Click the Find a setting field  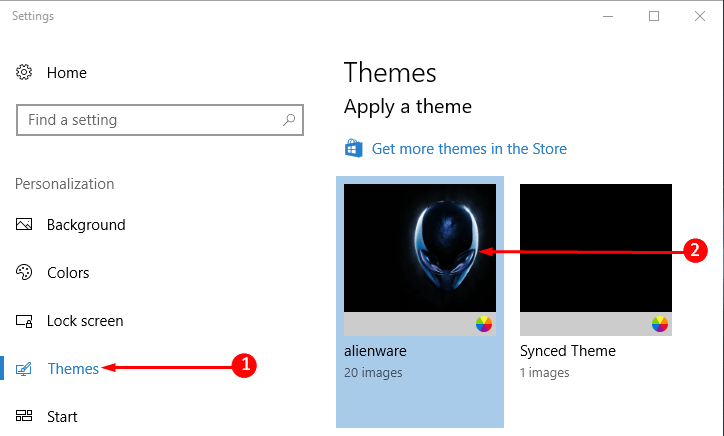pyautogui.click(x=160, y=120)
